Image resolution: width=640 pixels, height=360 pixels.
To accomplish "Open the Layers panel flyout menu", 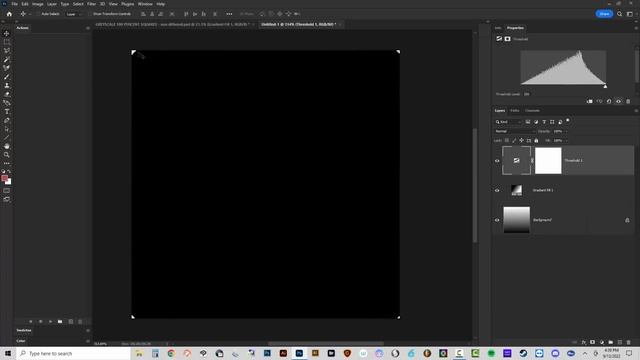I will tap(636, 111).
